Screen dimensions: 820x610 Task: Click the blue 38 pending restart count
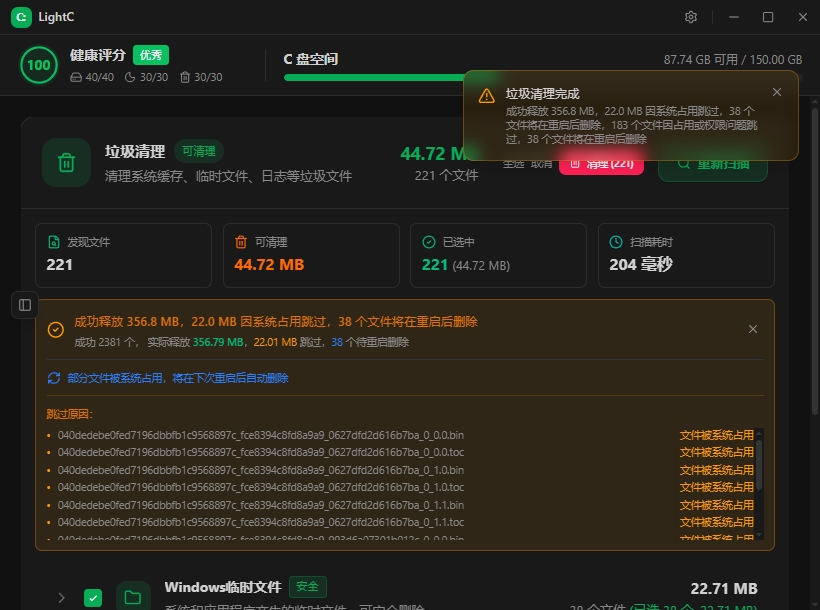[x=337, y=342]
